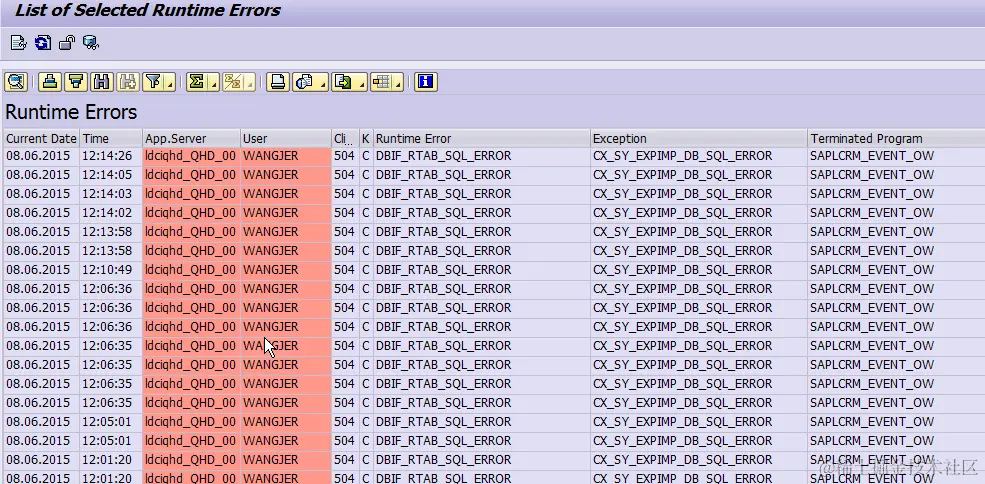
Task: Click the Views icon
Action: [x=304, y=82]
